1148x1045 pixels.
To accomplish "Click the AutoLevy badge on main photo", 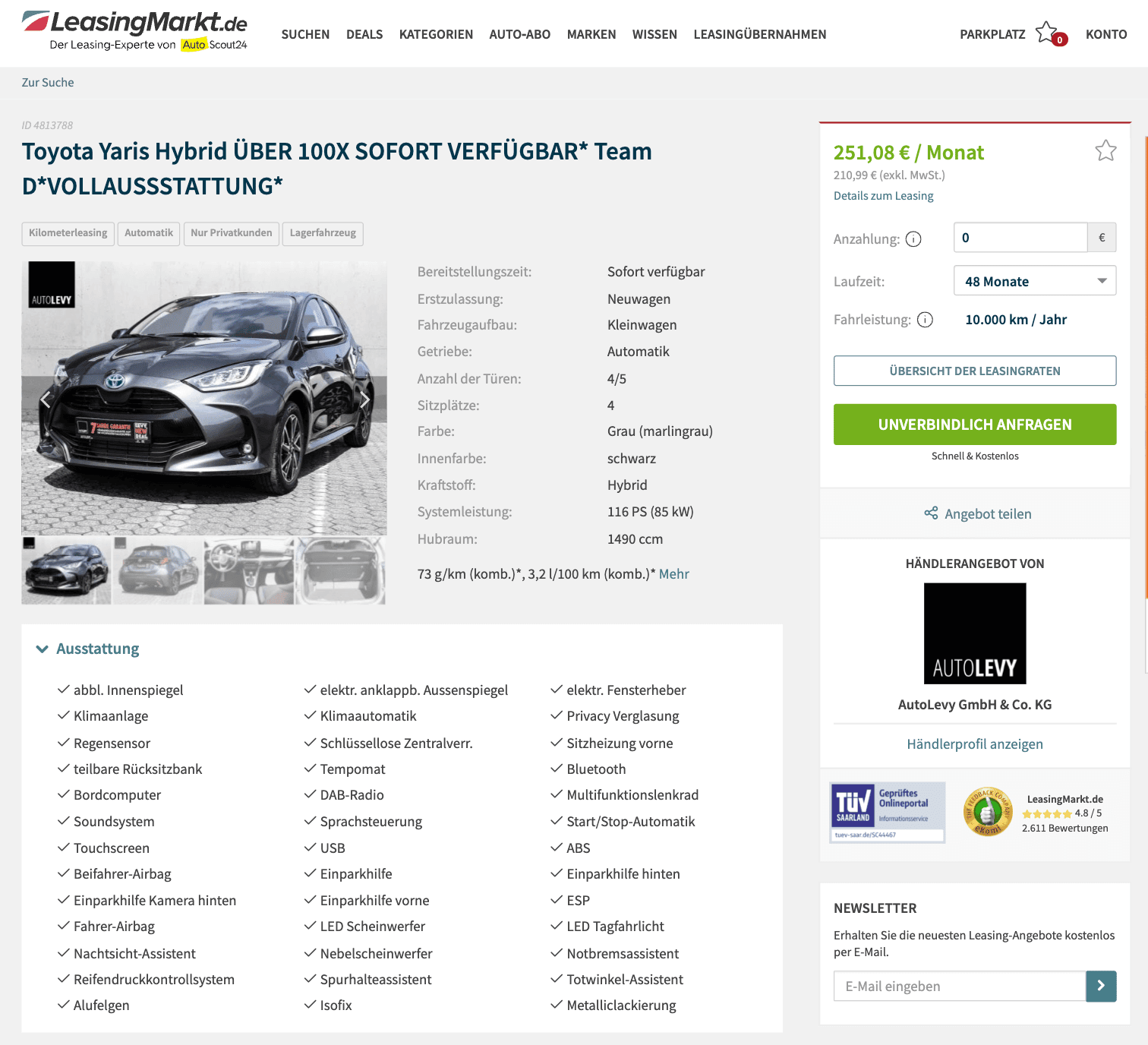I will pyautogui.click(x=52, y=285).
